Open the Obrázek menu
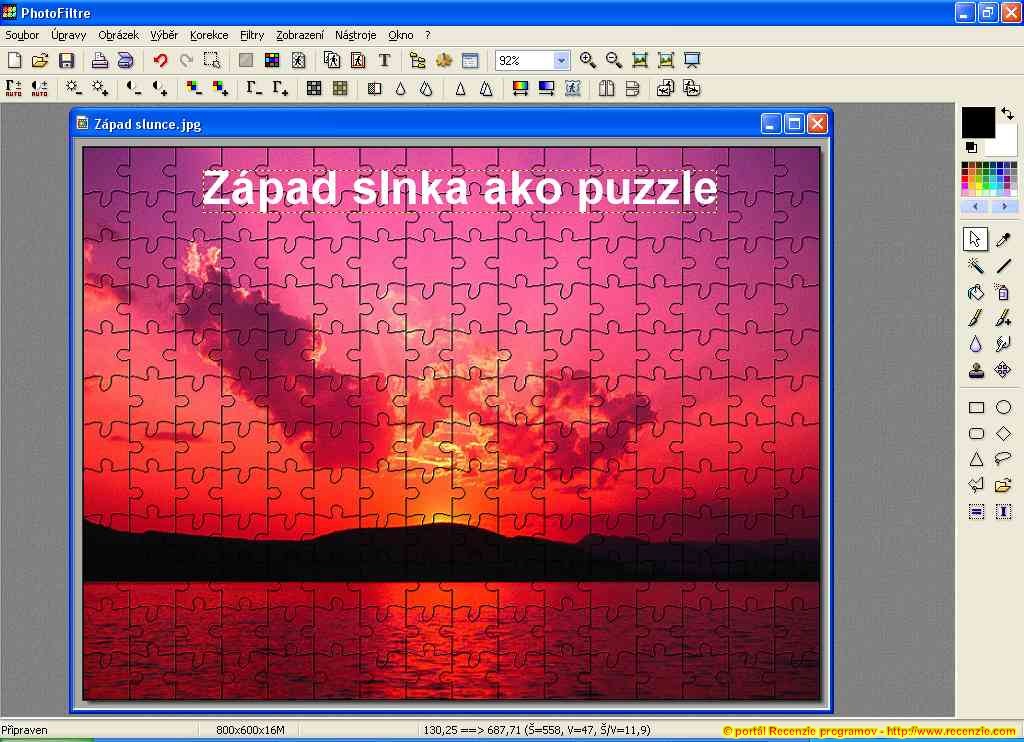 (118, 35)
